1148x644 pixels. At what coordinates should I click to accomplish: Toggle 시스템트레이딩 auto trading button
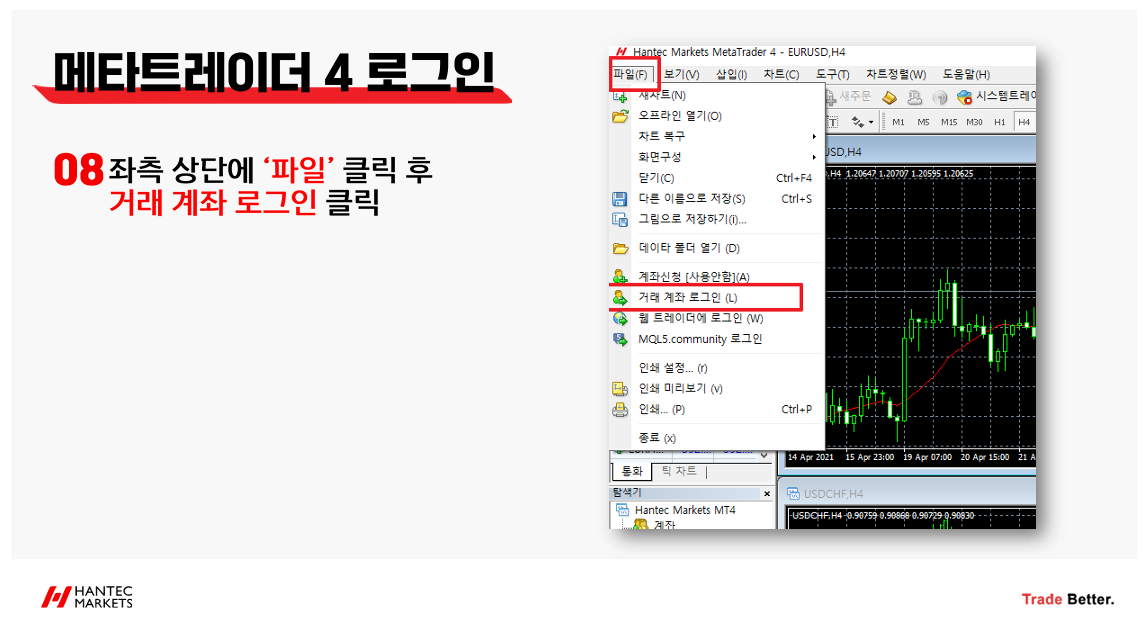coord(996,97)
